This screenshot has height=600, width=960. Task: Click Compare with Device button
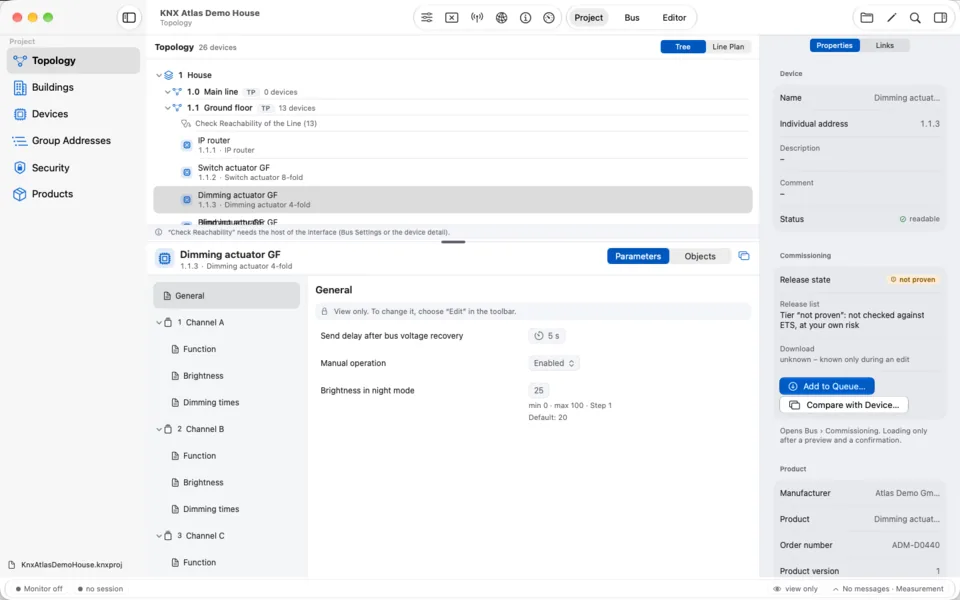[x=844, y=405]
